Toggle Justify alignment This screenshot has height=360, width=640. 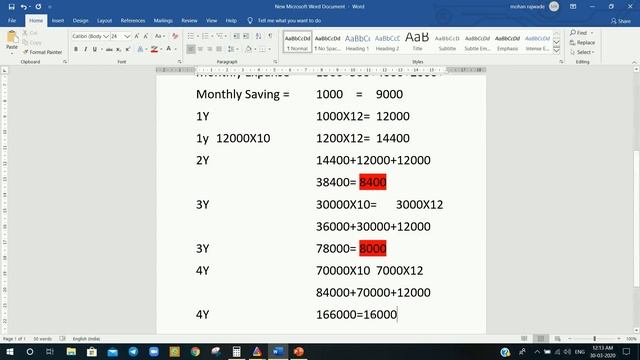click(219, 49)
